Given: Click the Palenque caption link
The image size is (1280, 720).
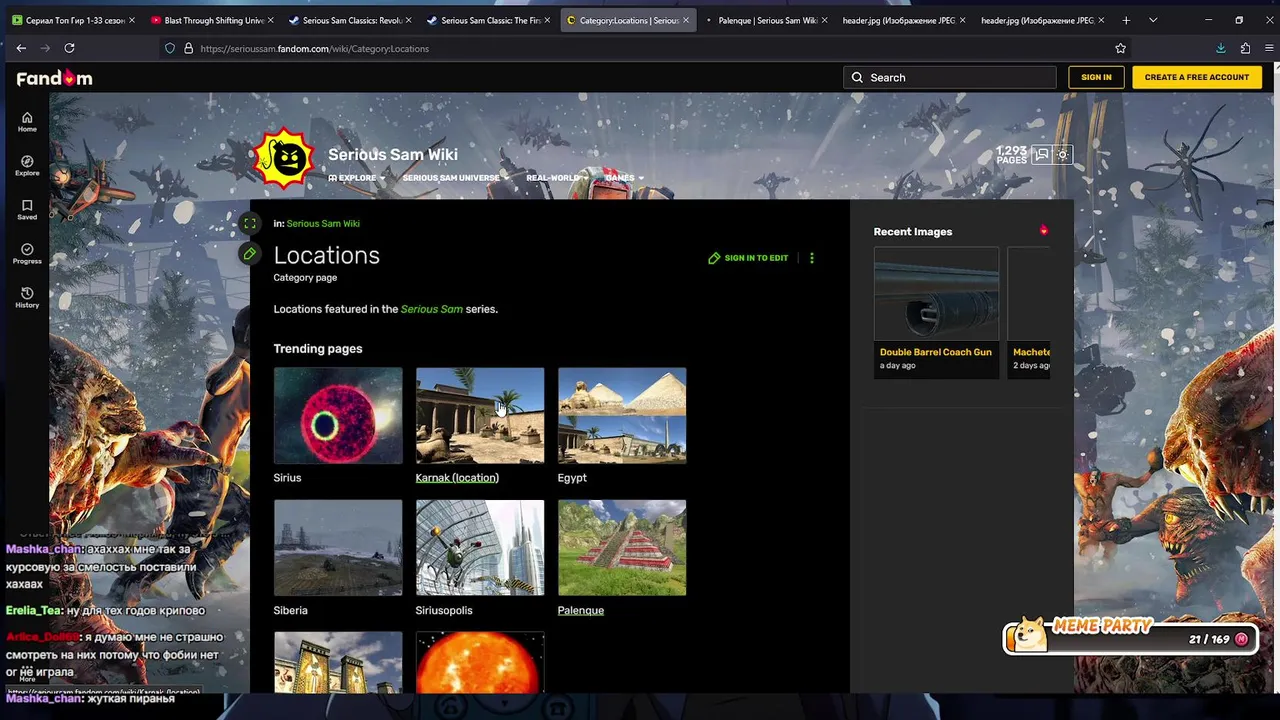Looking at the screenshot, I should point(581,610).
